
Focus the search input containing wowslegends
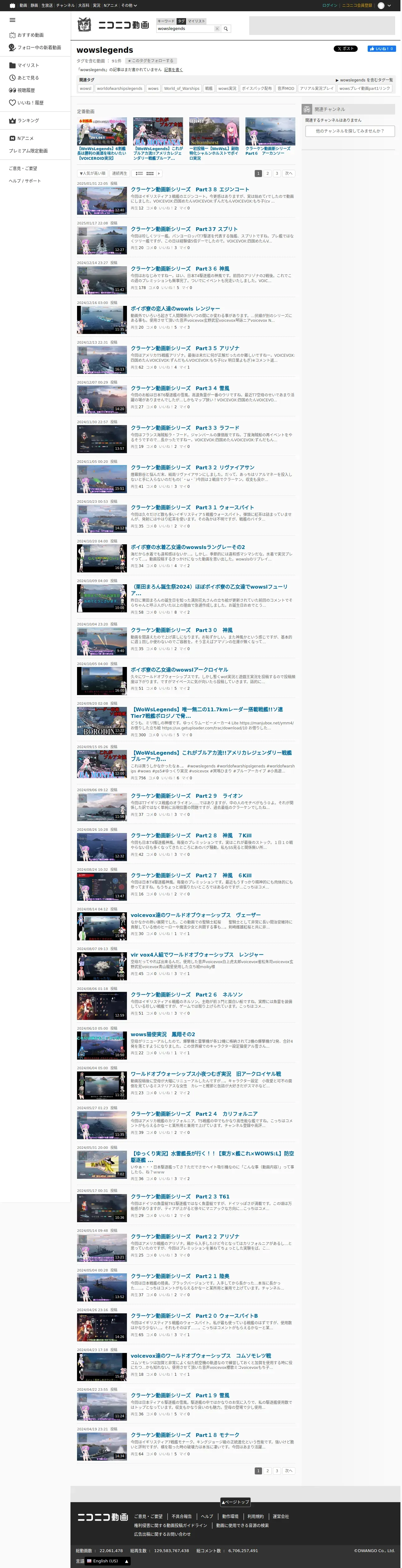pyautogui.click(x=185, y=29)
